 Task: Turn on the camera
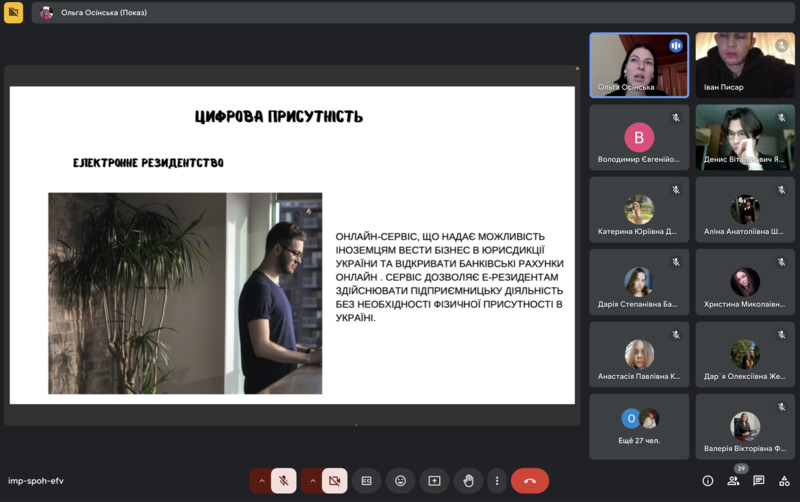[x=334, y=481]
